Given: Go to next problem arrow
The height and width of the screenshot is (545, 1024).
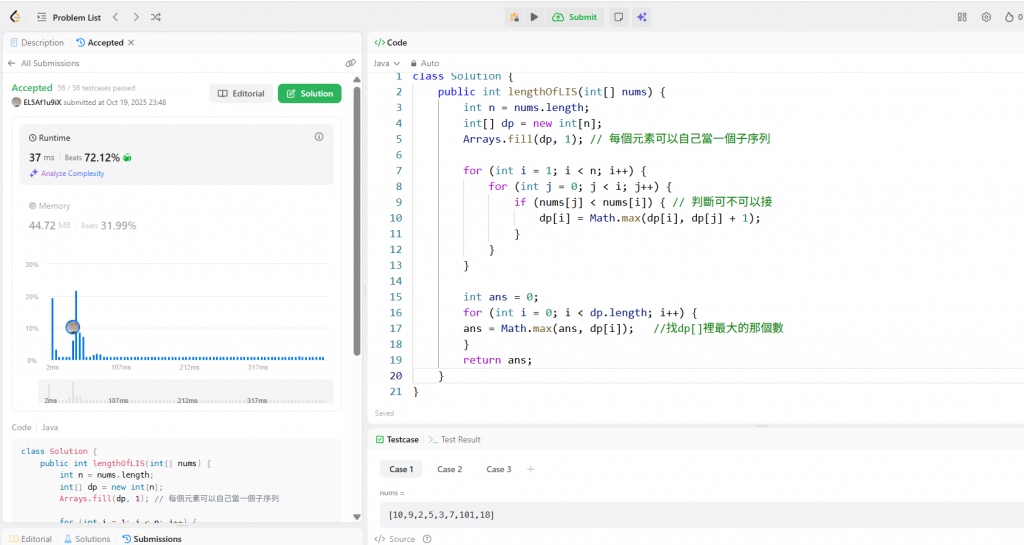Looking at the screenshot, I should point(136,17).
